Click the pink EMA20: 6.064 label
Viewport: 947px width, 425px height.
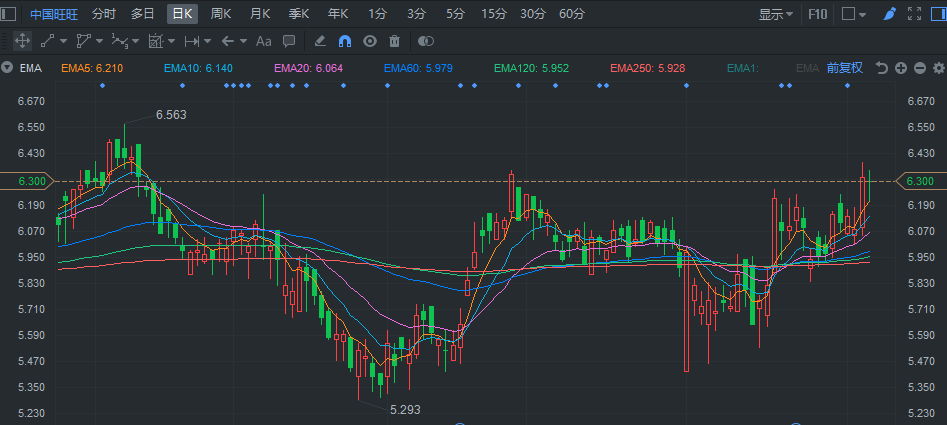(x=309, y=68)
